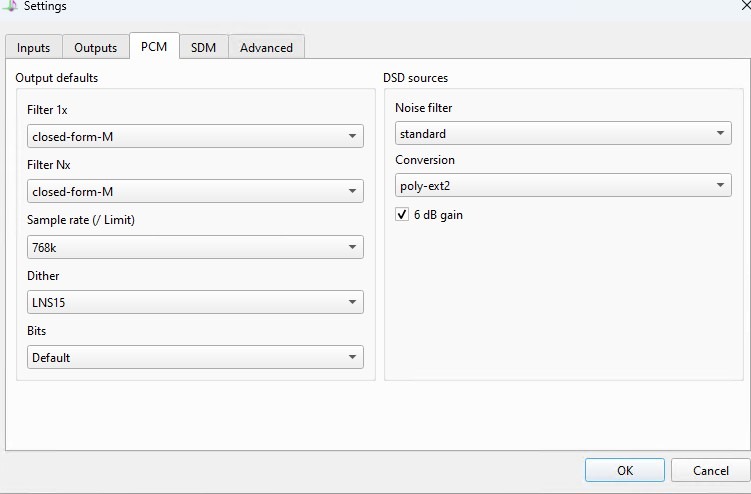Image resolution: width=751 pixels, height=494 pixels.
Task: Open the Filter Nx dropdown
Action: point(195,191)
